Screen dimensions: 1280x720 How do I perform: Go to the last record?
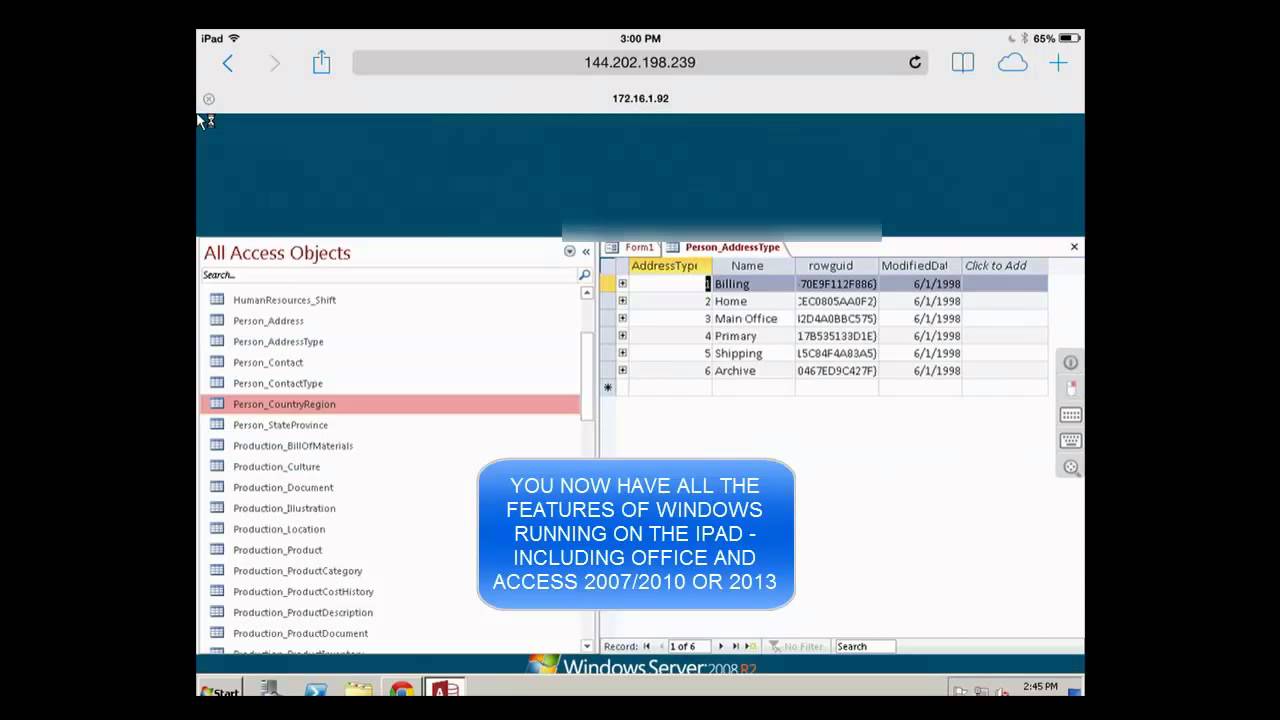click(735, 647)
